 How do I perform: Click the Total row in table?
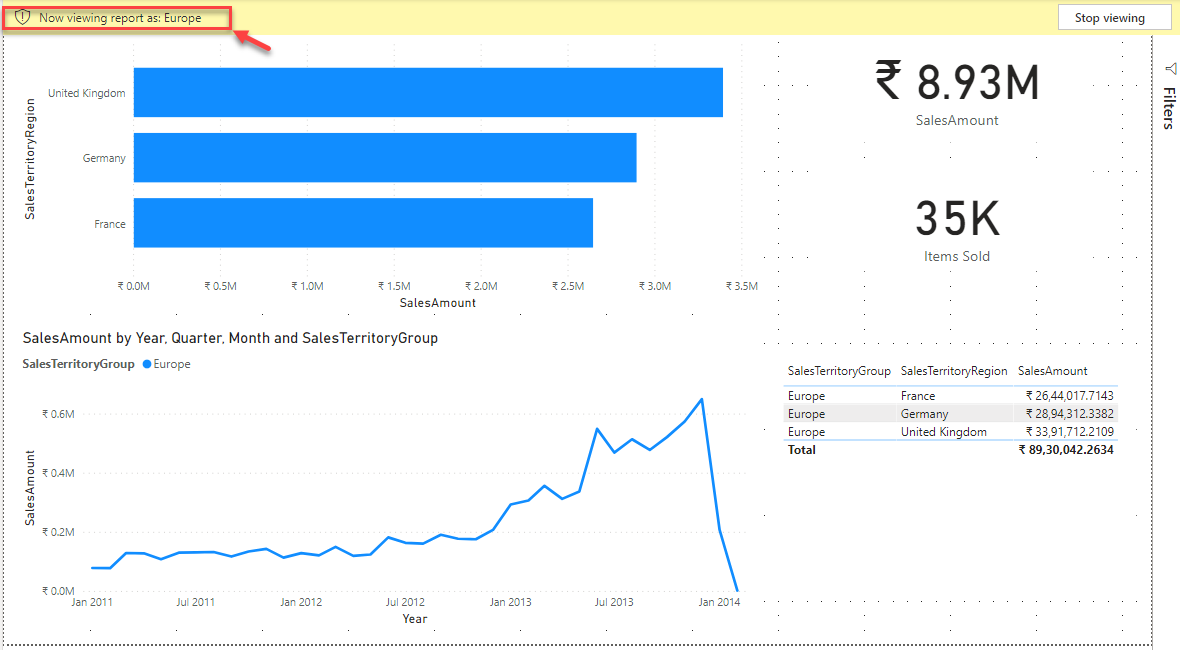point(801,450)
